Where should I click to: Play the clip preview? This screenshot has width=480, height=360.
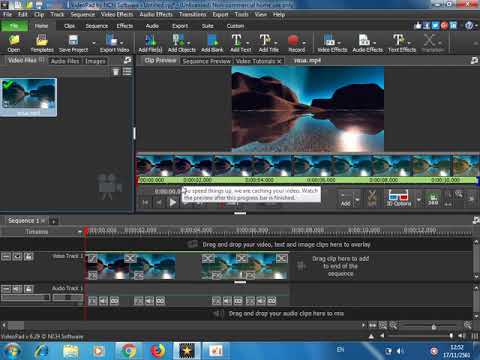coord(173,202)
